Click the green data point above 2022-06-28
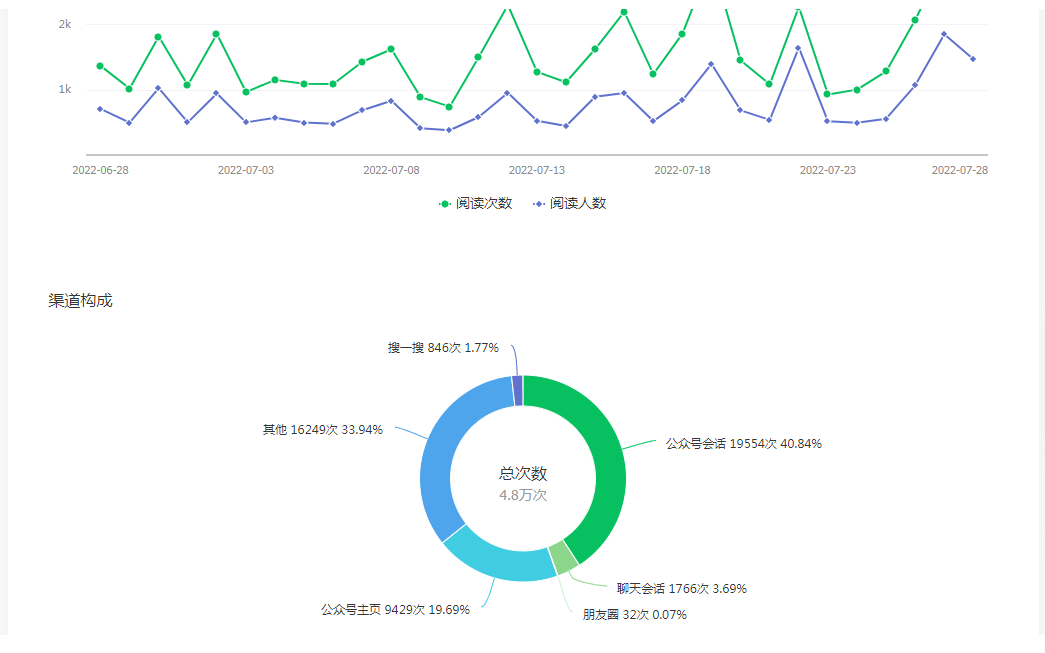 [x=100, y=66]
